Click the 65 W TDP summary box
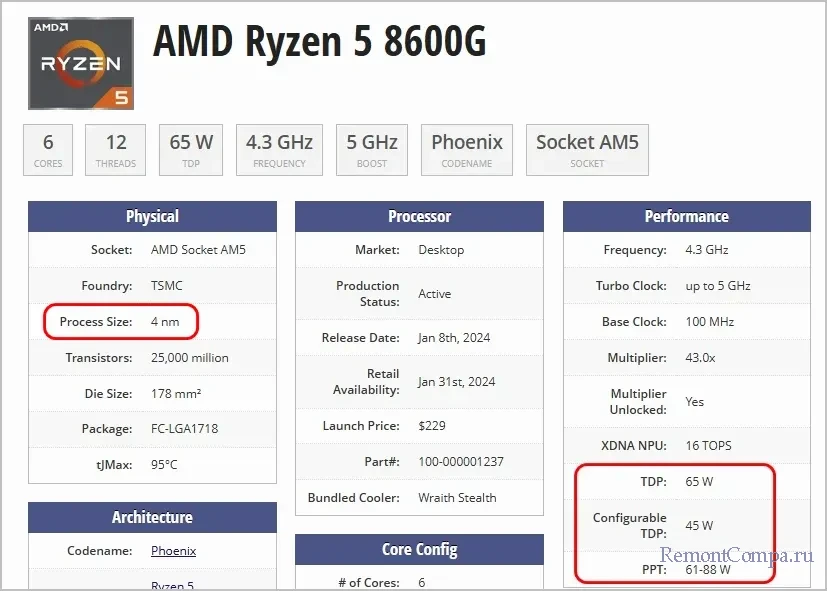The image size is (827, 591). pyautogui.click(x=191, y=150)
